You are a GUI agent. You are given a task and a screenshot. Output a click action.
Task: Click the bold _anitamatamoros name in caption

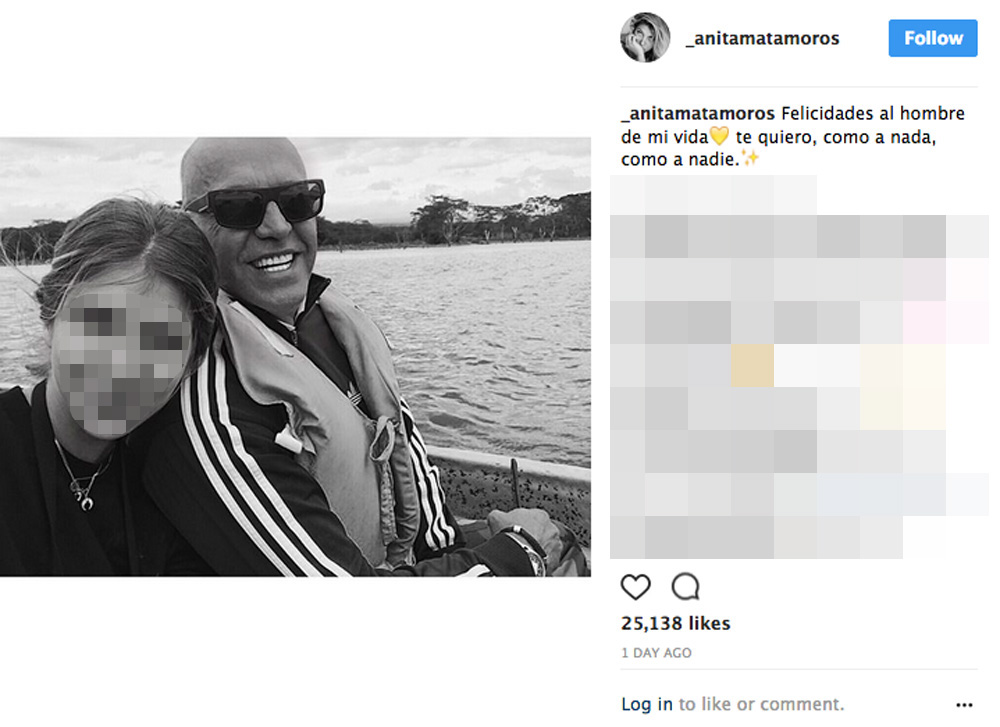698,114
